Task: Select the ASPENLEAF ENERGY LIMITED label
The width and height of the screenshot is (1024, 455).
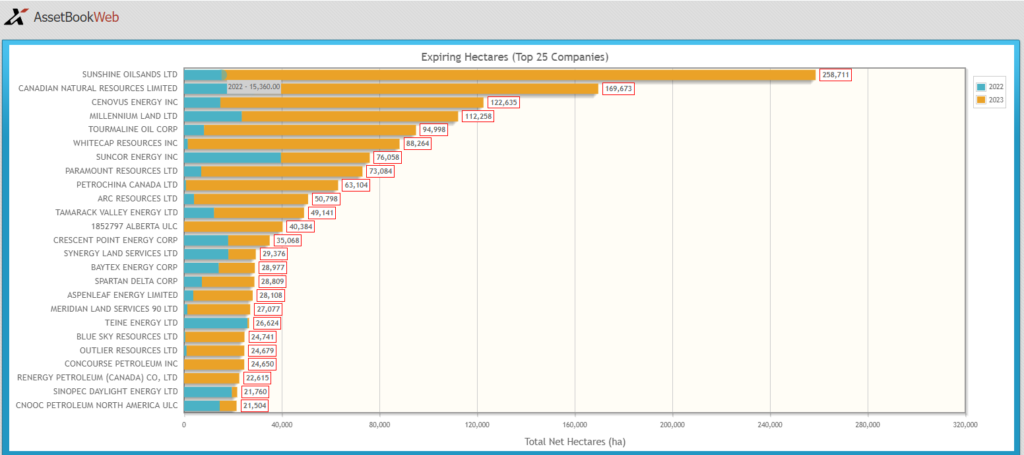Action: 122,295
